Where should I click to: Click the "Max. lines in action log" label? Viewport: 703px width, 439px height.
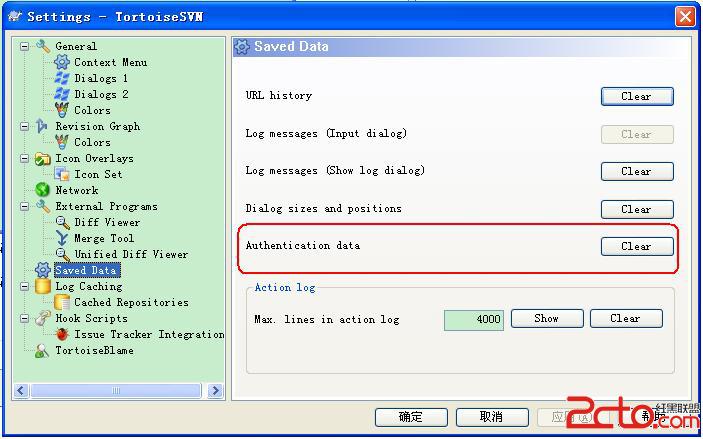(326, 320)
